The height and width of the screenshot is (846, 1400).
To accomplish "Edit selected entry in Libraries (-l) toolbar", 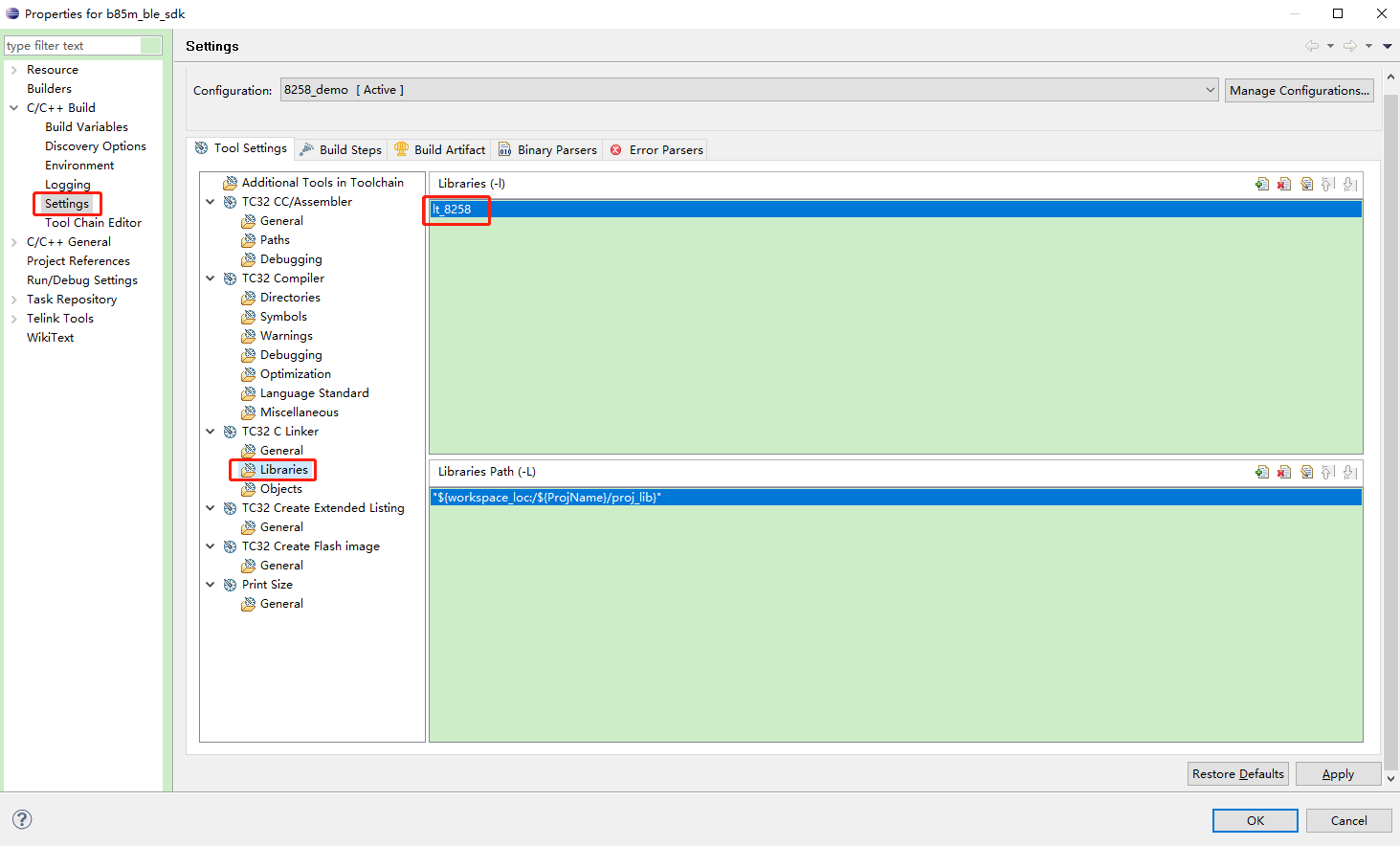I will point(1306,184).
